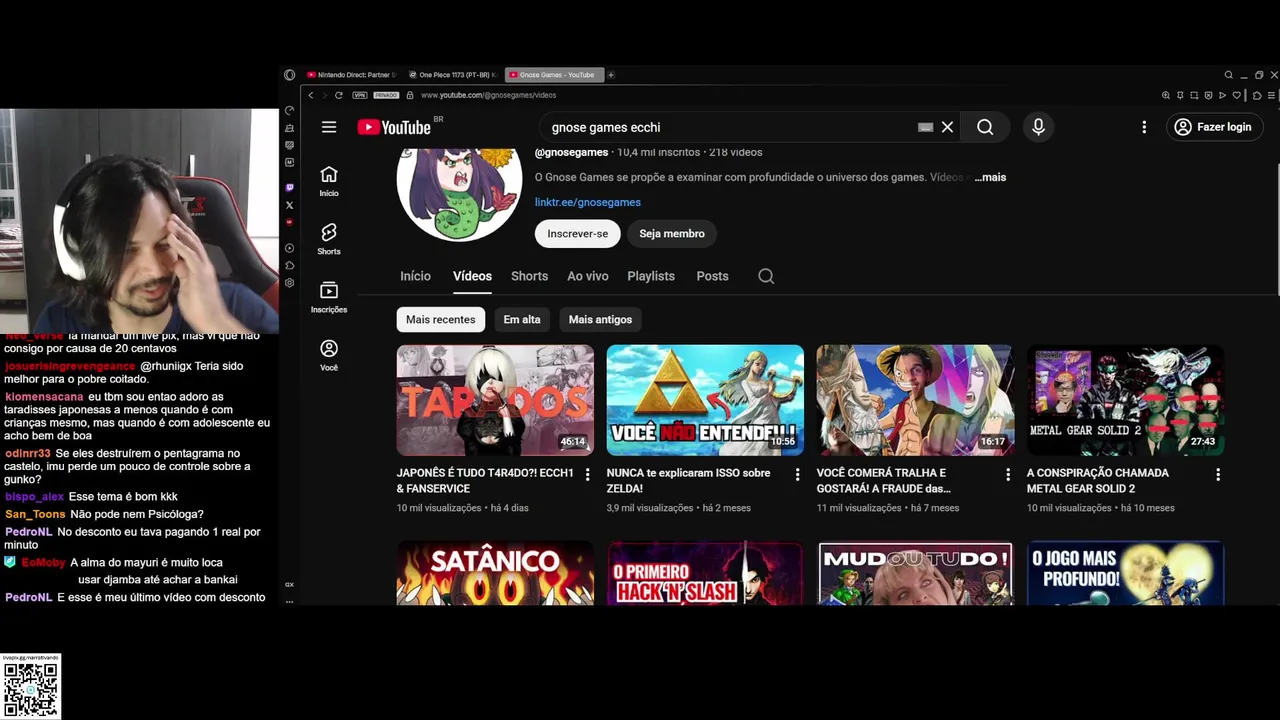
Task: Switch to the Ao vivo channel tab
Action: tap(588, 276)
